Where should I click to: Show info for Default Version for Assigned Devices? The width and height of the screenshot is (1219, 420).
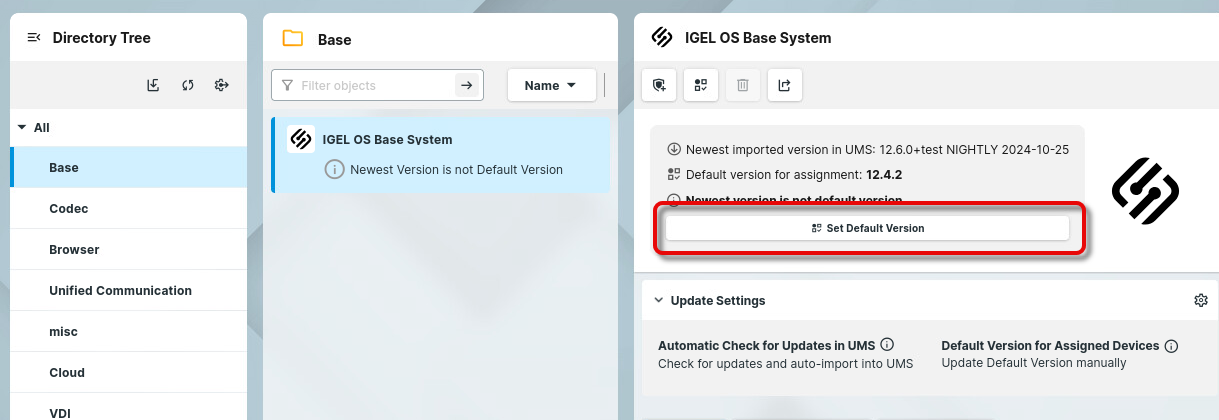(x=1171, y=346)
